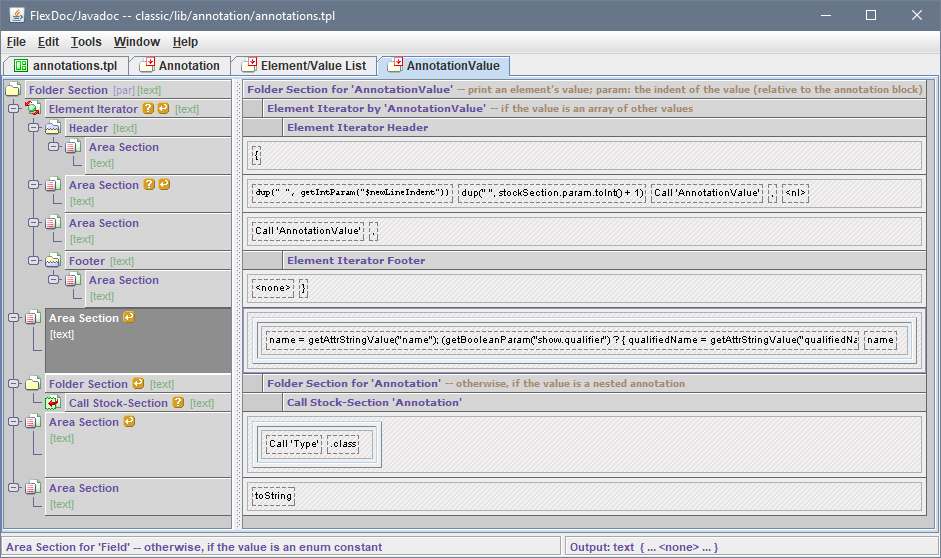
Task: Collapse the nested Folder Section node
Action: tap(13, 384)
